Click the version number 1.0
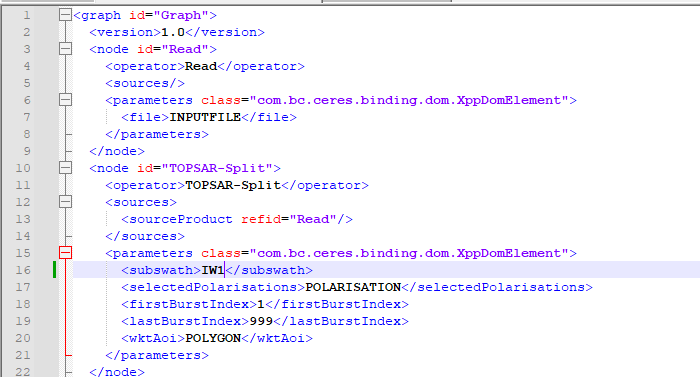700x377 pixels. click(173, 33)
